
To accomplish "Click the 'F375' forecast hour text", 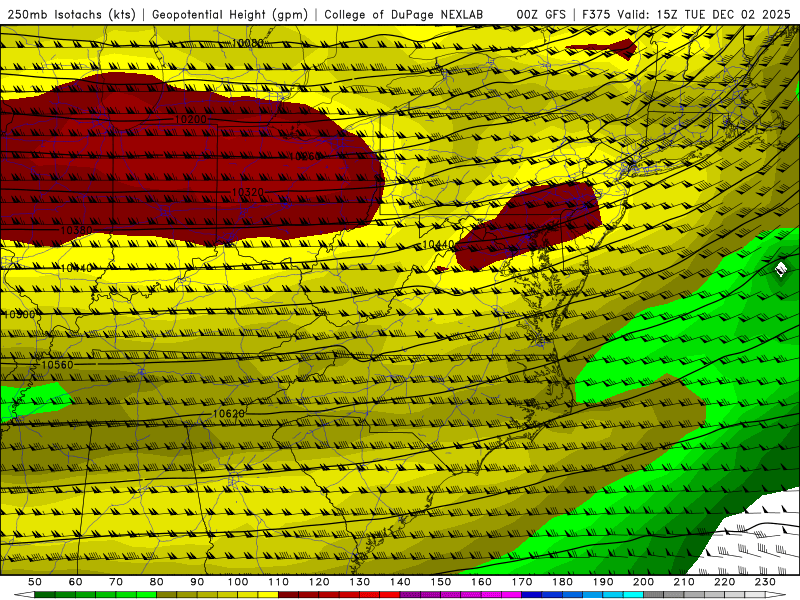I will [596, 14].
